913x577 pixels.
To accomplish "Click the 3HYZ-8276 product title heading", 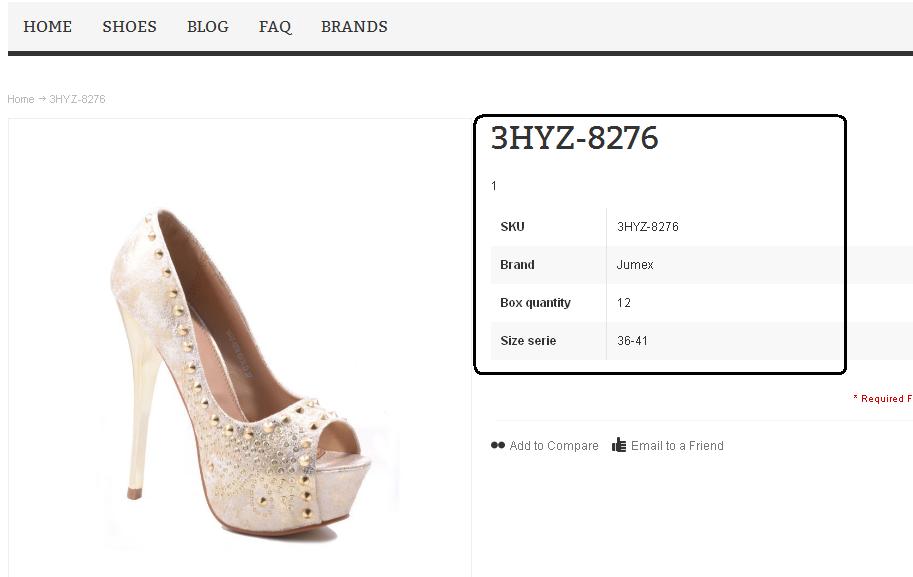I will (x=574, y=138).
